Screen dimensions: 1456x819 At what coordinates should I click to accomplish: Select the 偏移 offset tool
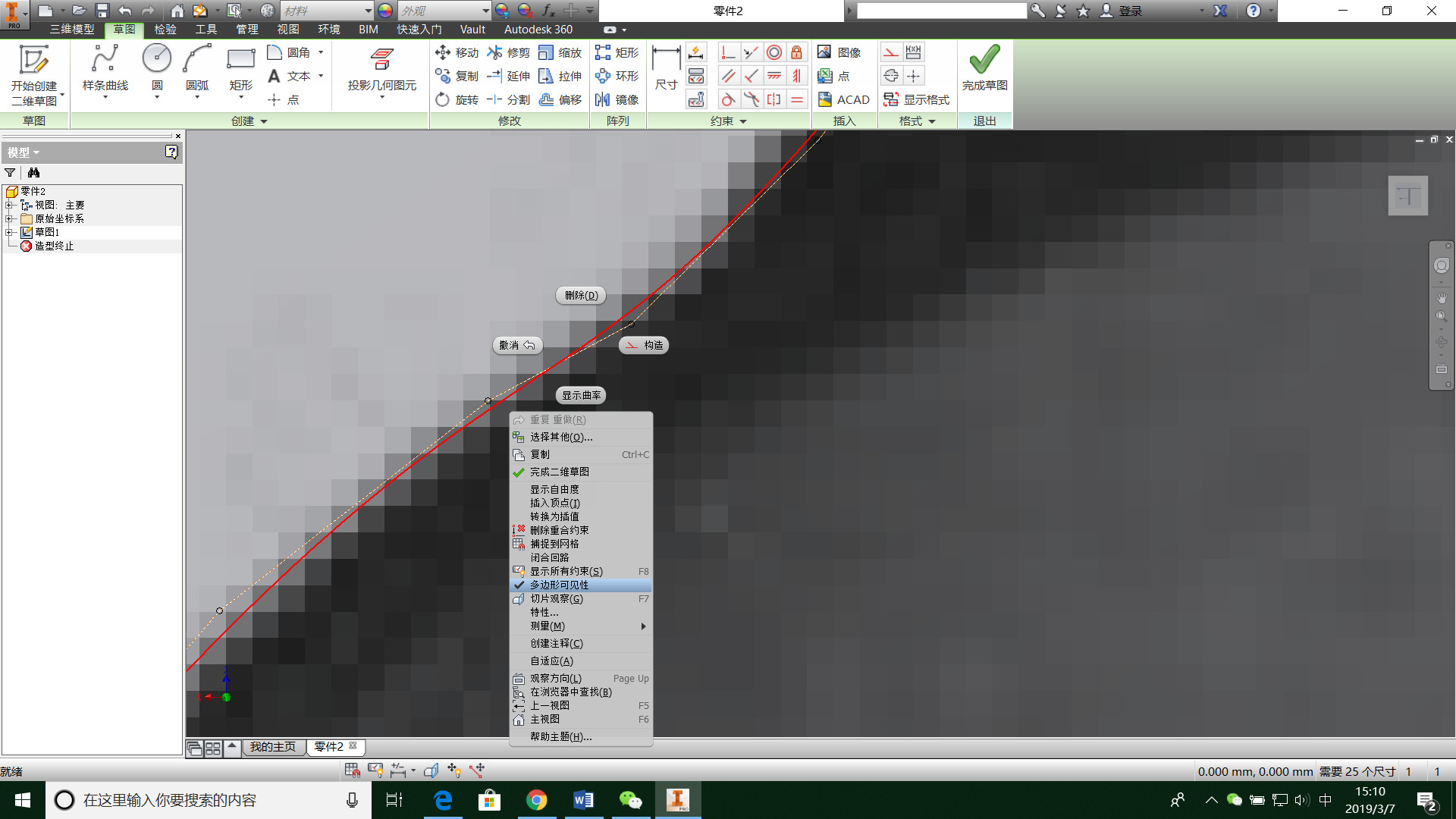tap(560, 99)
